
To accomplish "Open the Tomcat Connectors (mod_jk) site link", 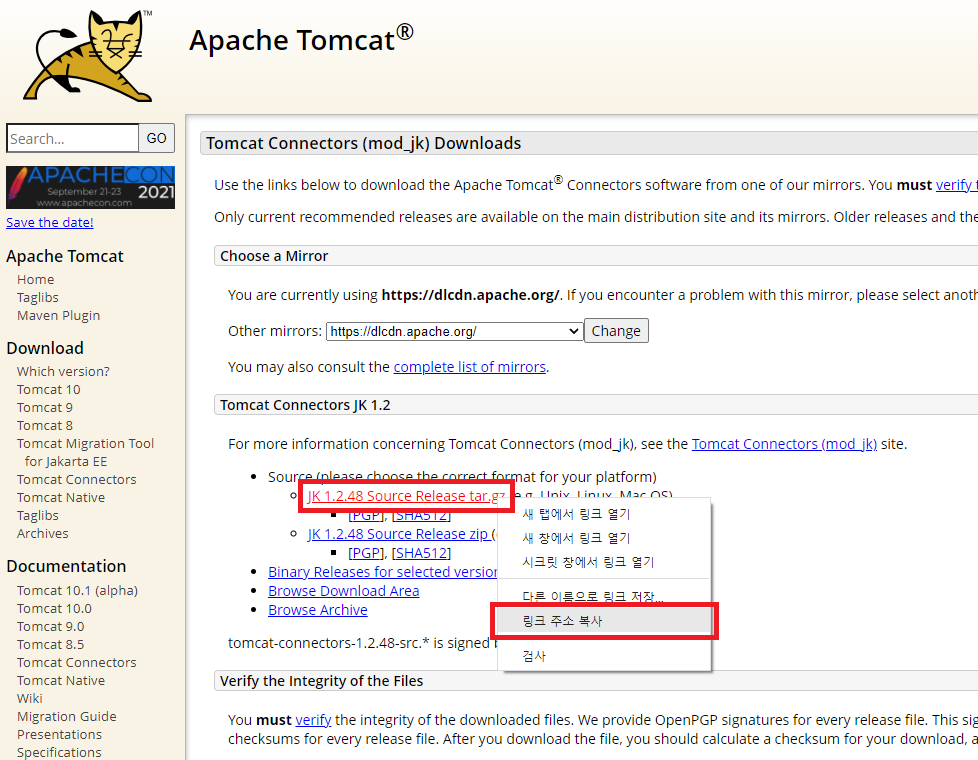I will point(784,444).
